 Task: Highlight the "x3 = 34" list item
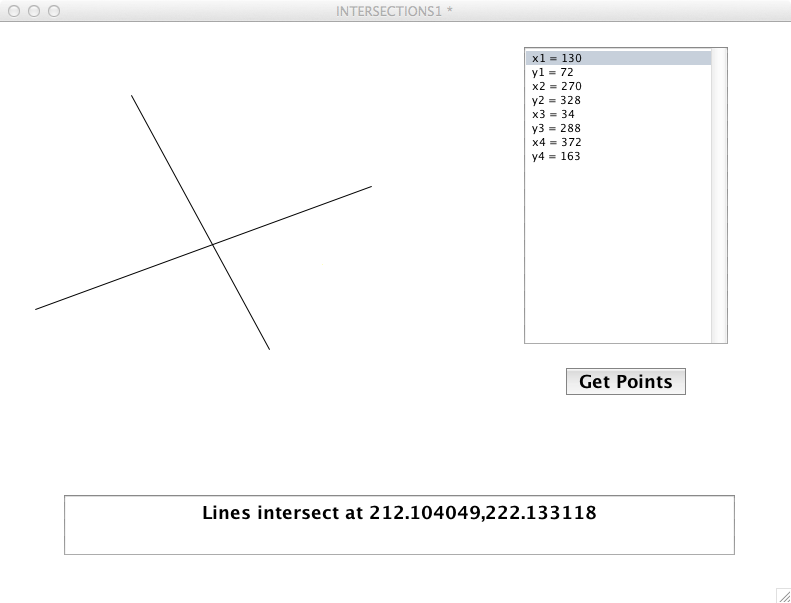(553, 115)
